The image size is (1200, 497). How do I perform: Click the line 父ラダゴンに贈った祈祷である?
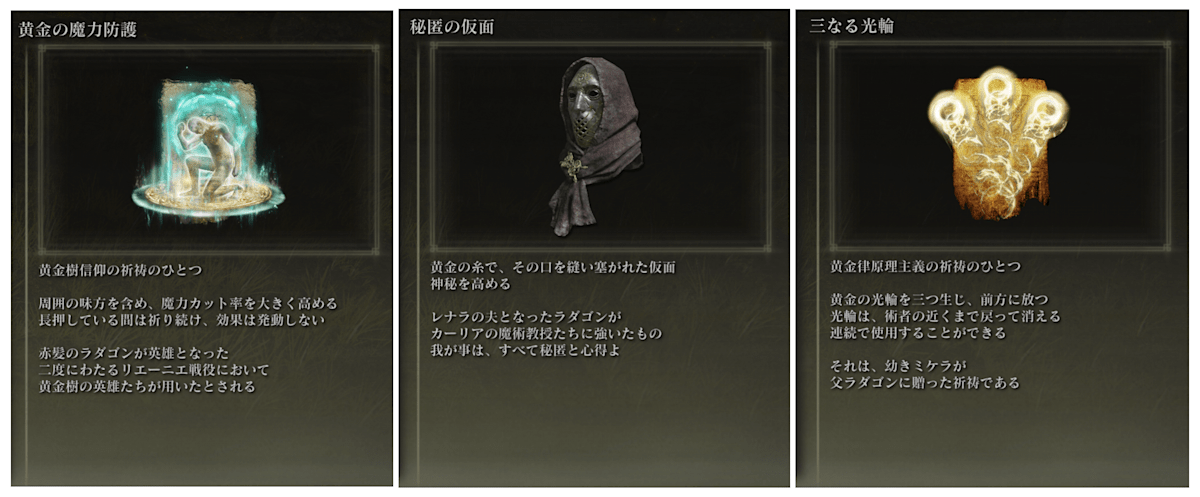(x=925, y=381)
